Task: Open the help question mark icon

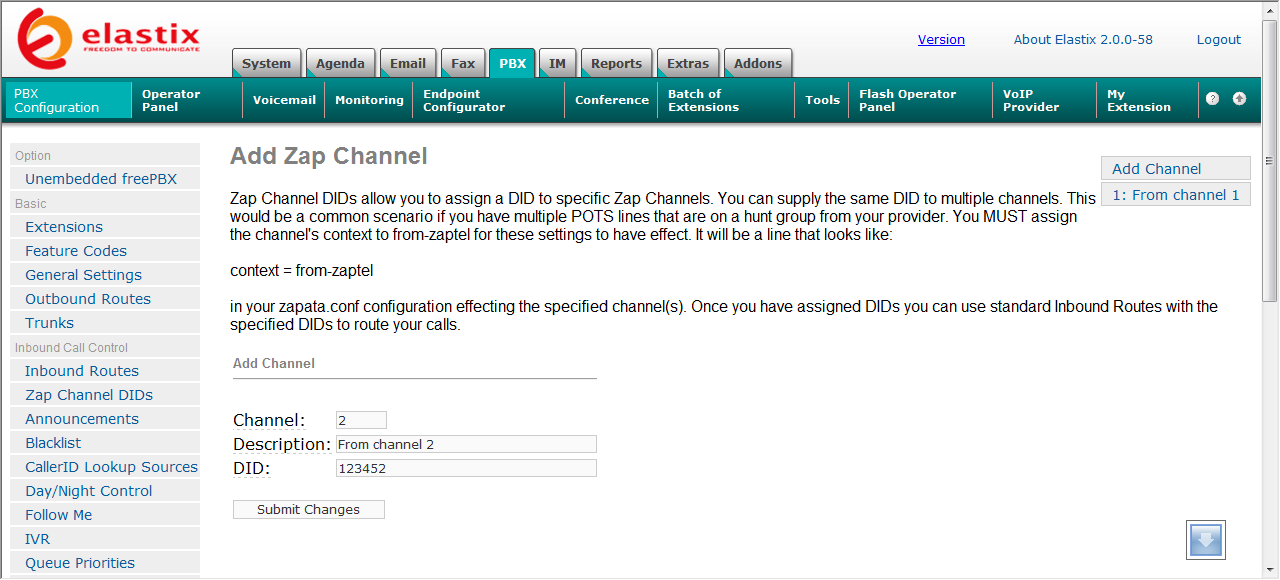Action: (1213, 99)
